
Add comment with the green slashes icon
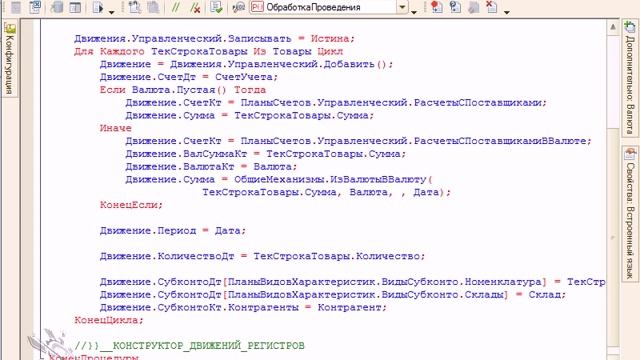click(176, 7)
